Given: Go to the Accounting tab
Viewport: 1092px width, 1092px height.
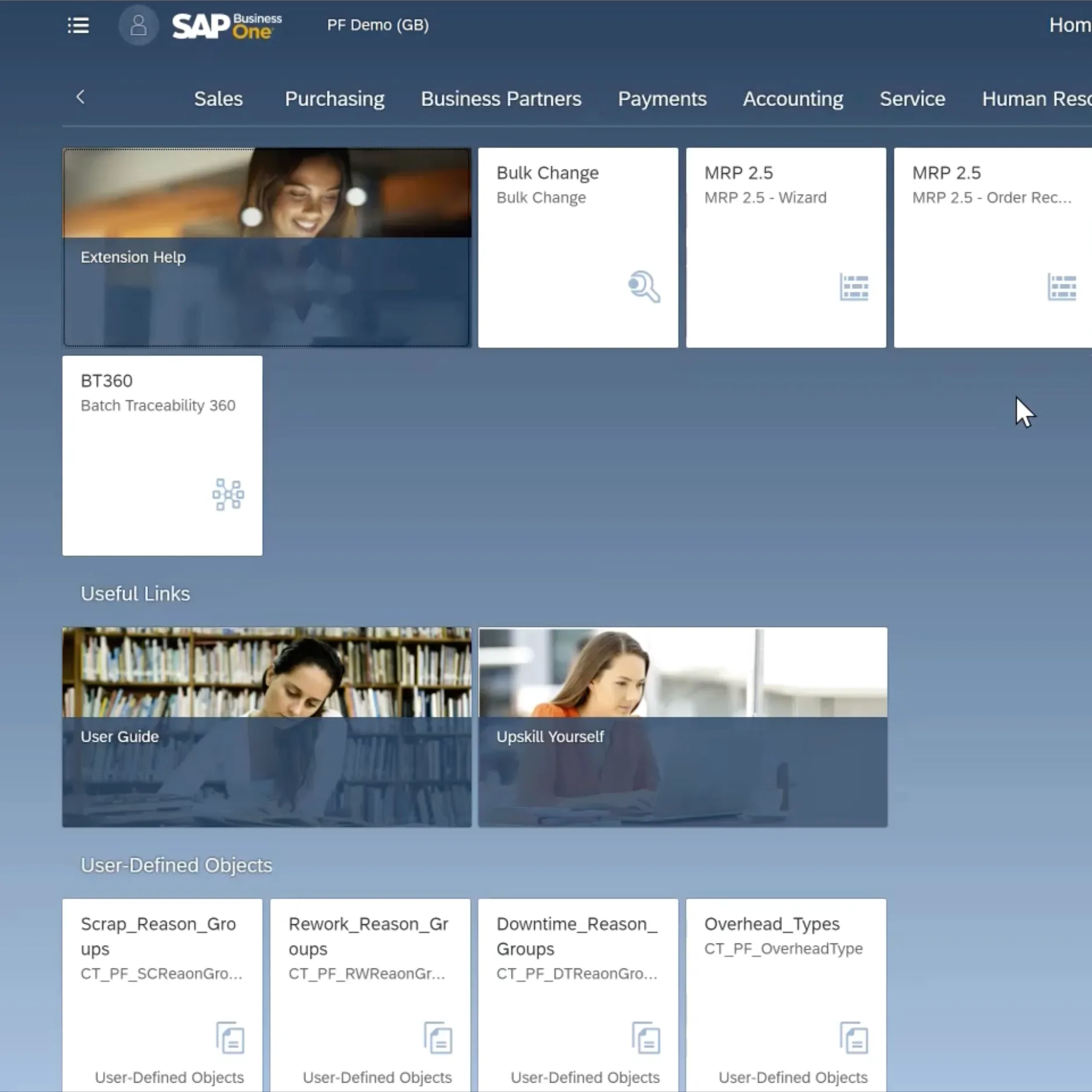Looking at the screenshot, I should 792,98.
